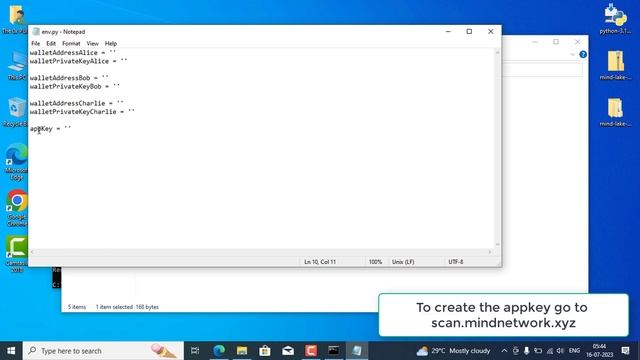The height and width of the screenshot is (360, 640).
Task: Select the user folder desktop icon
Action: [16, 19]
